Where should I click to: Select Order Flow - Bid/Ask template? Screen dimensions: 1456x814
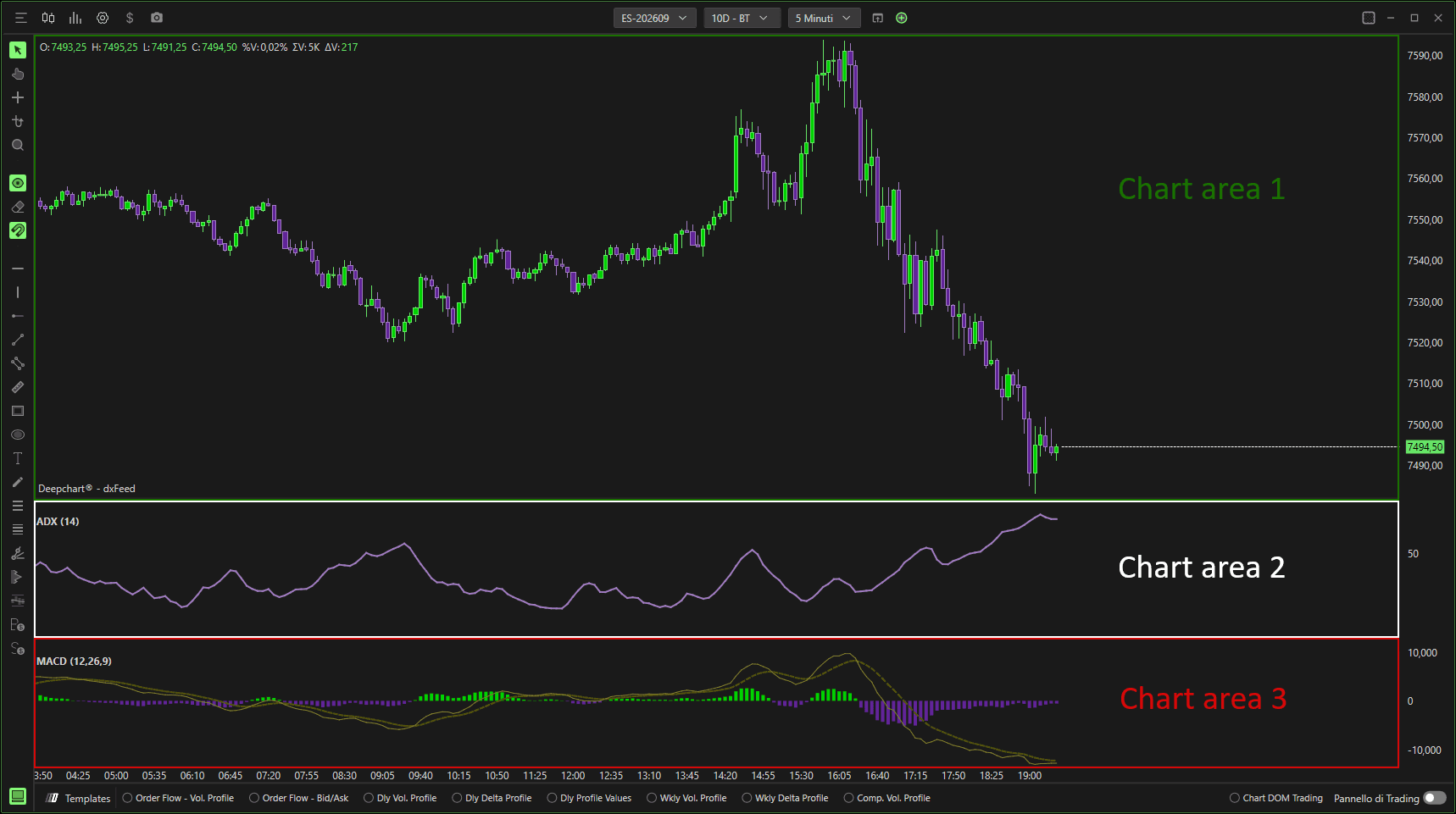click(x=299, y=798)
